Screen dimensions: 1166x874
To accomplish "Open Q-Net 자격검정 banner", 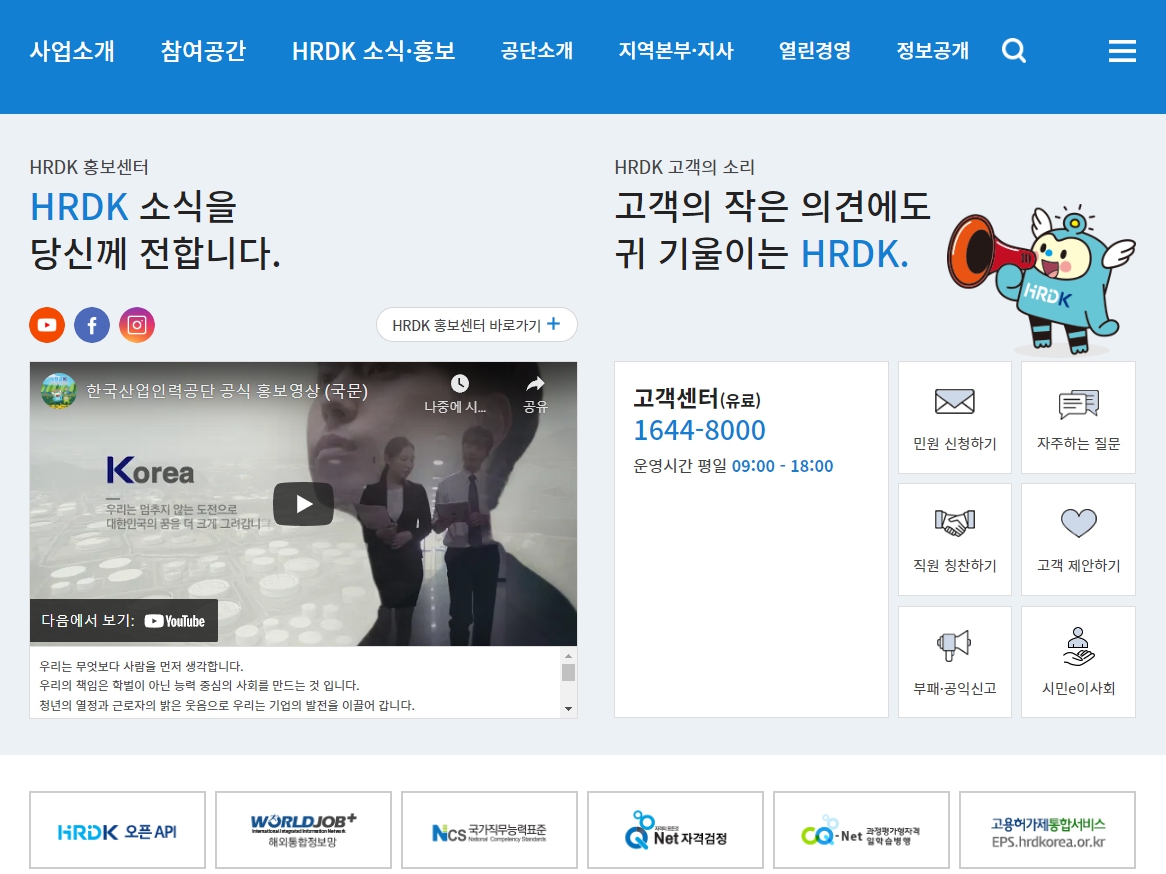I will [675, 830].
